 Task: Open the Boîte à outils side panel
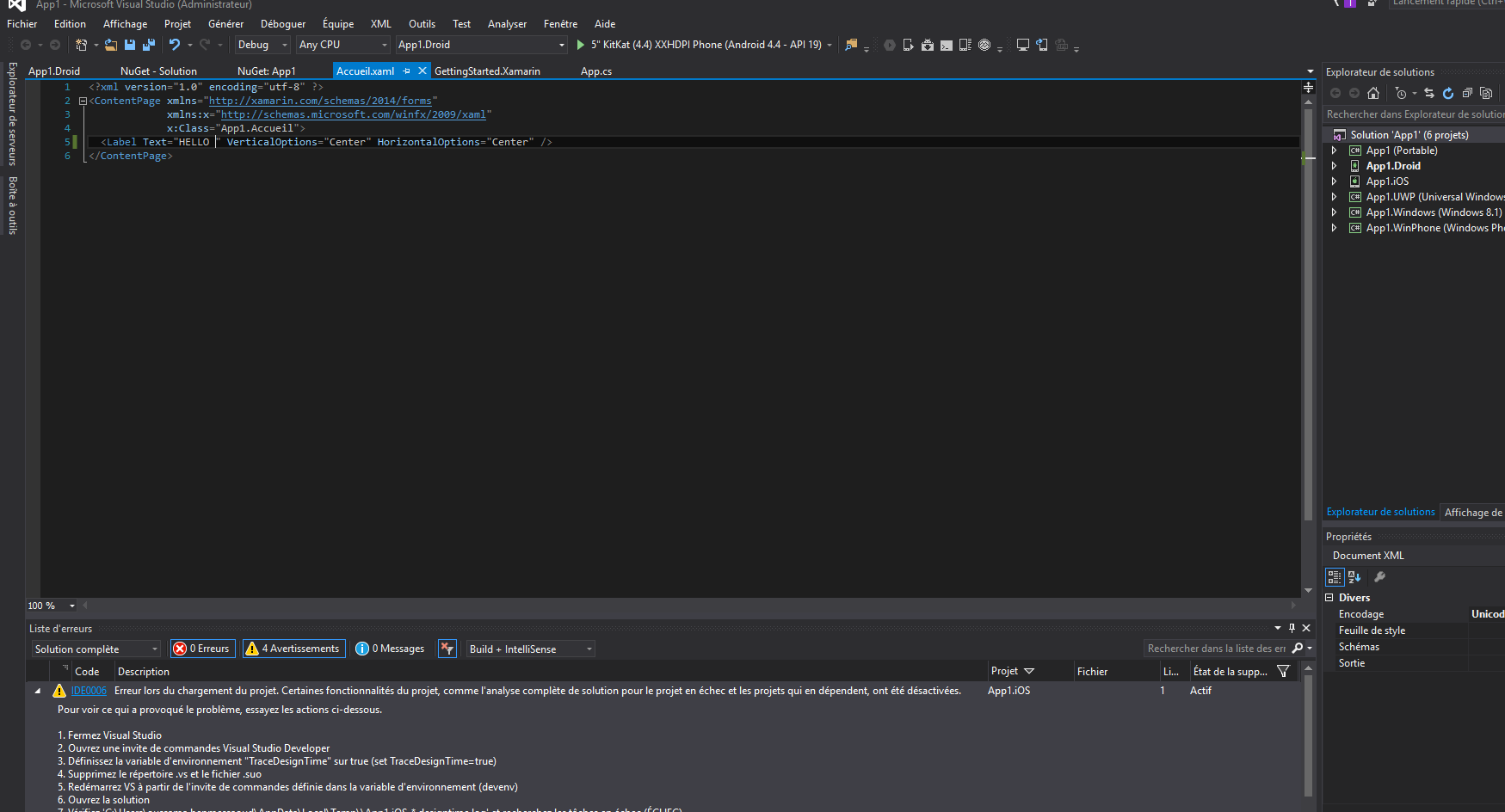(x=13, y=206)
